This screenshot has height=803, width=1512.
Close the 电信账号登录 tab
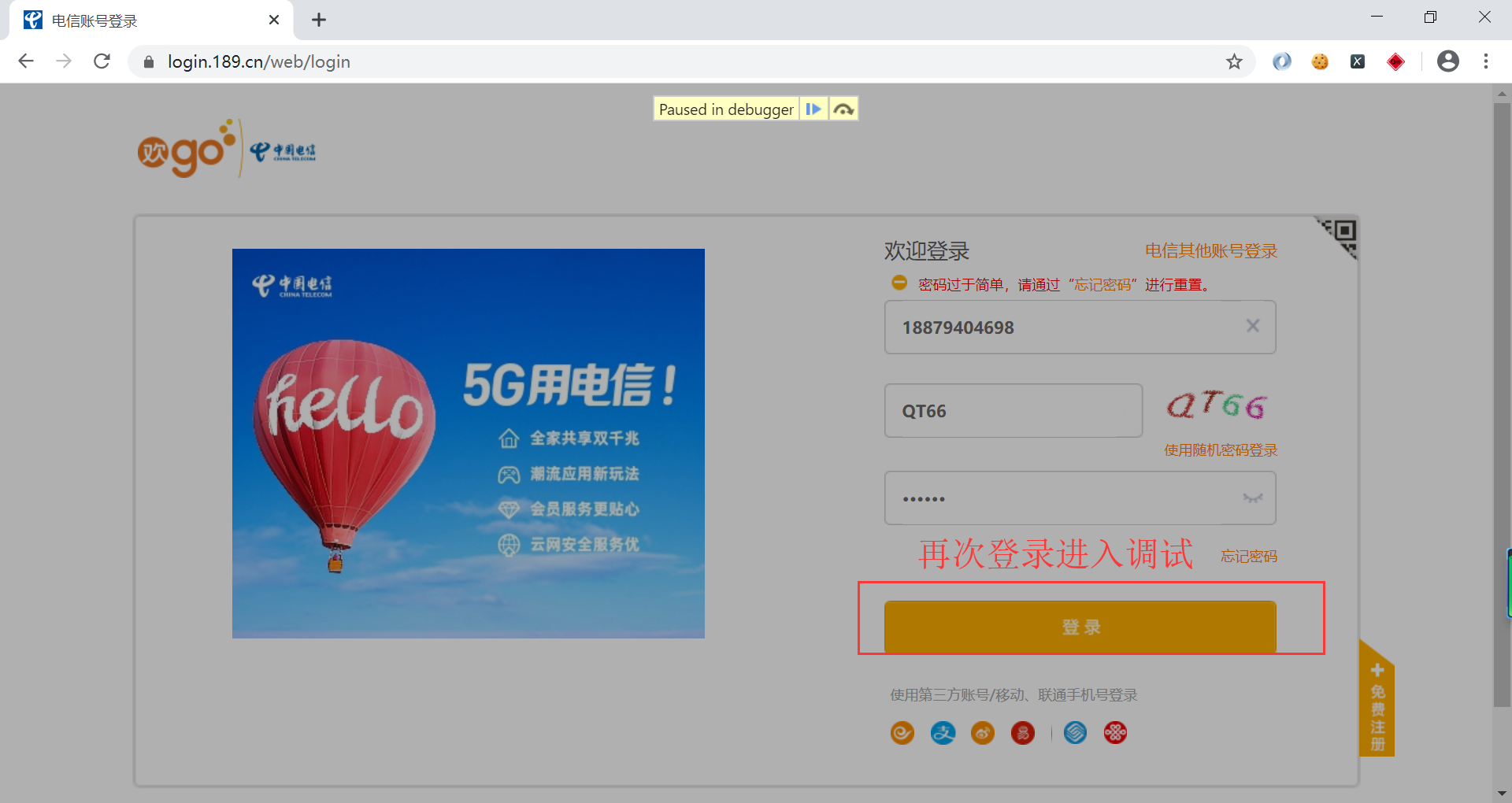pos(274,20)
